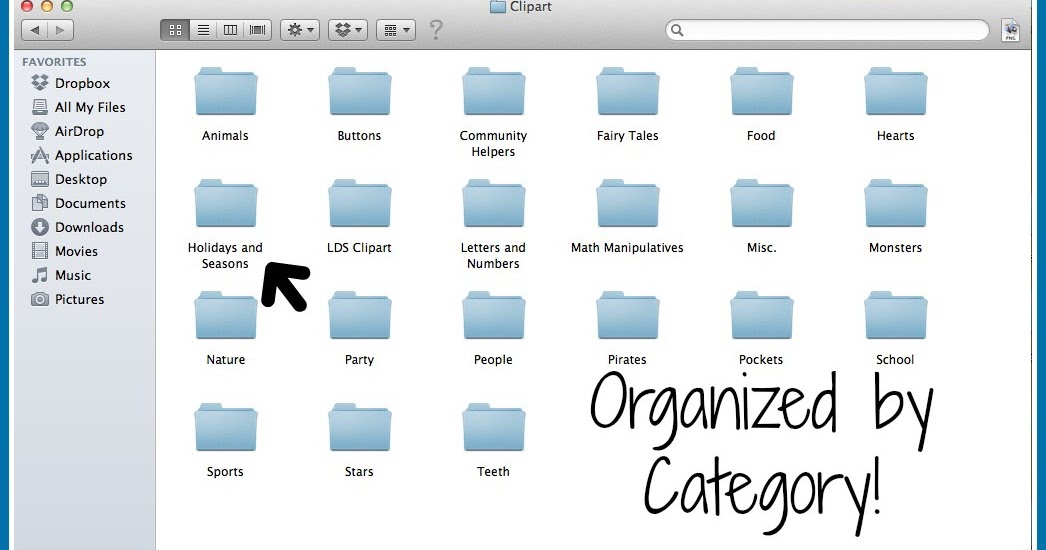Open the item arrangement dropdown

coord(396,30)
